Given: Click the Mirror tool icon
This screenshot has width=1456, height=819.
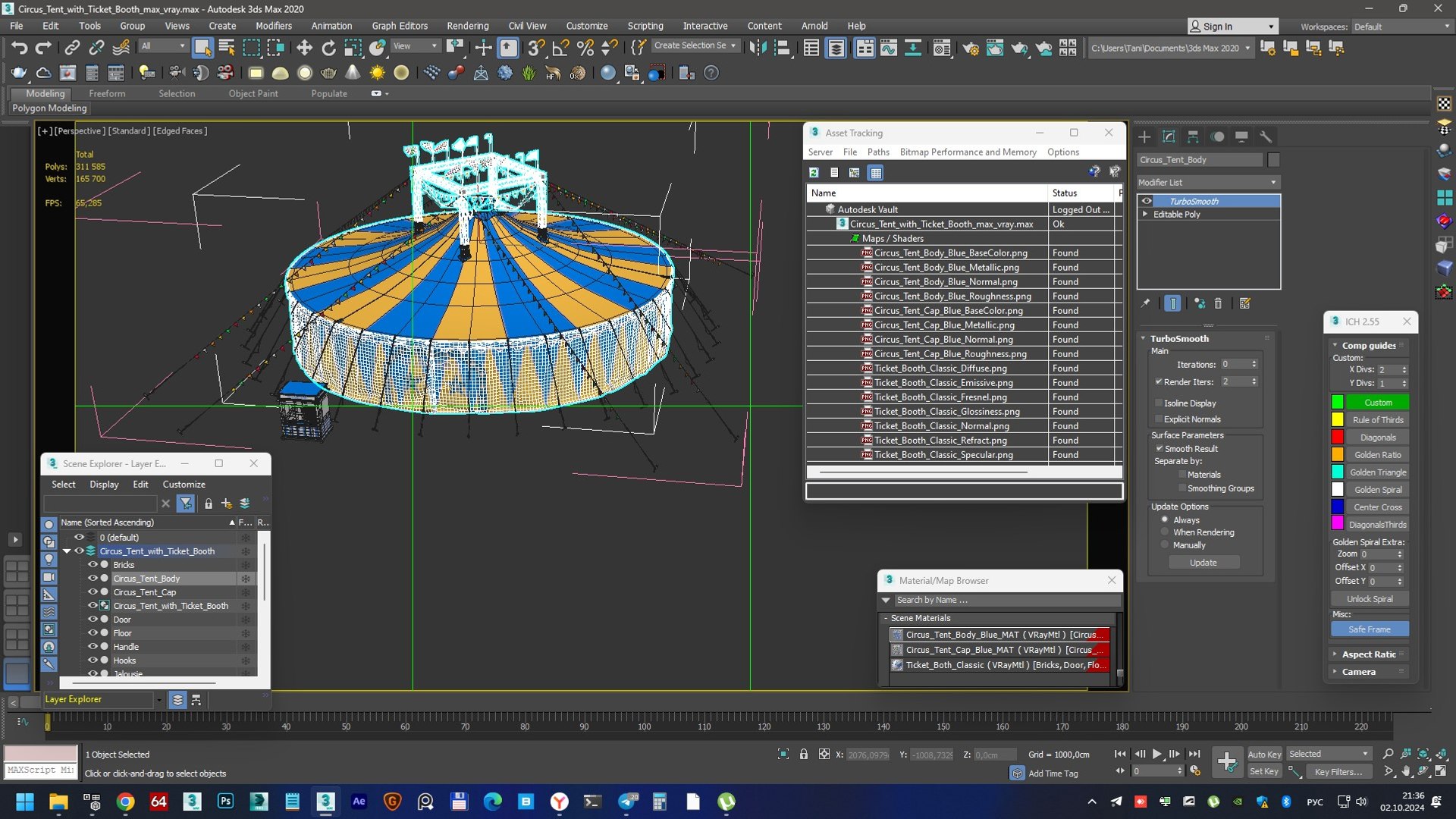Looking at the screenshot, I should (x=758, y=48).
